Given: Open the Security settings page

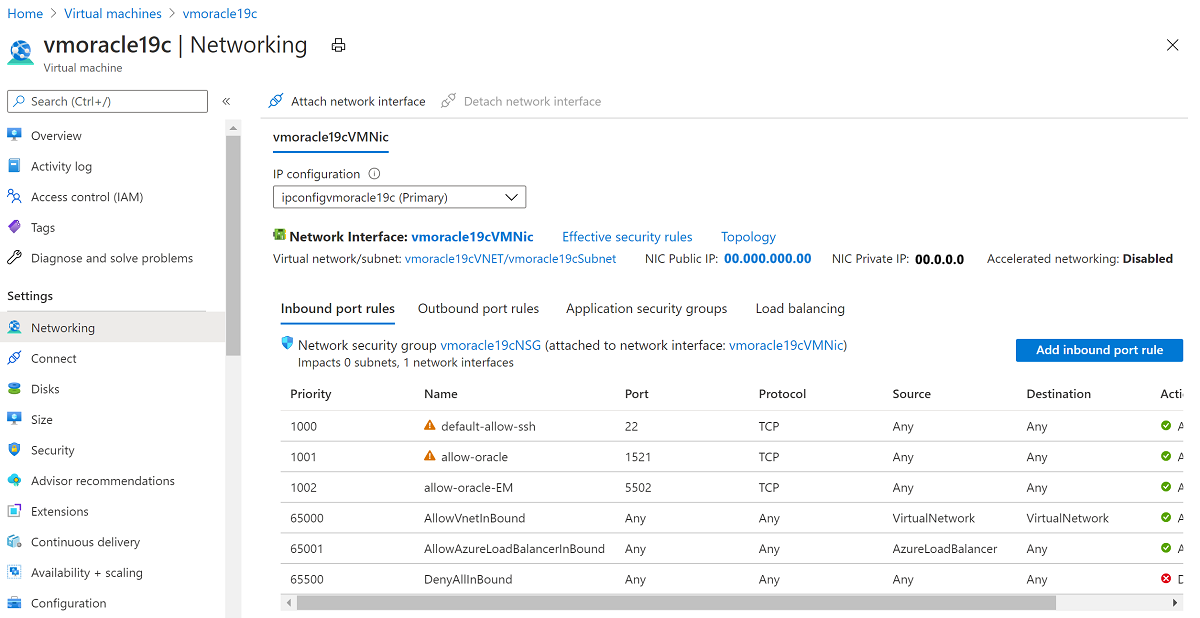Looking at the screenshot, I should click(55, 449).
